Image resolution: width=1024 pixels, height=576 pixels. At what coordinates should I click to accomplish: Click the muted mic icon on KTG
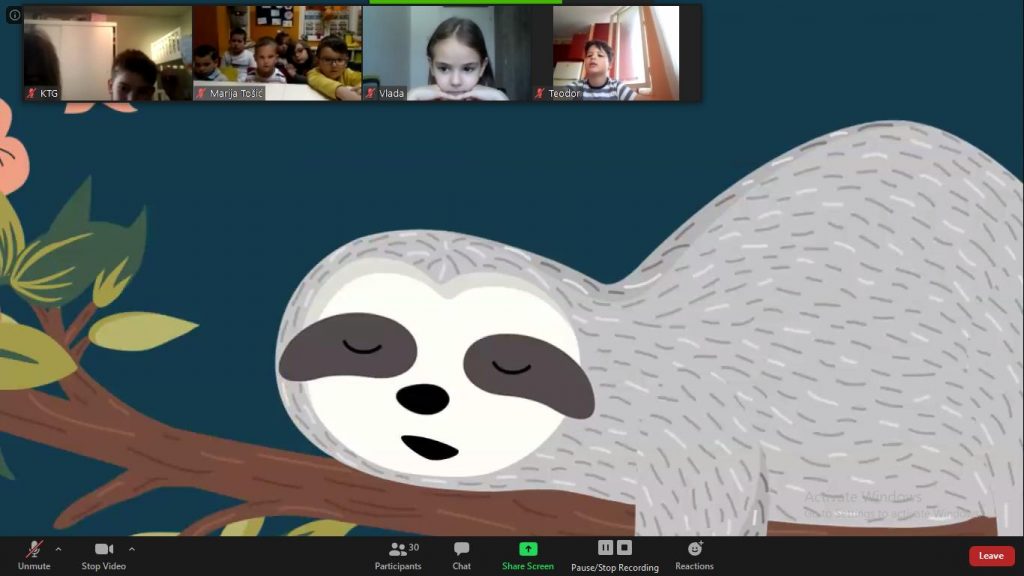(32, 93)
